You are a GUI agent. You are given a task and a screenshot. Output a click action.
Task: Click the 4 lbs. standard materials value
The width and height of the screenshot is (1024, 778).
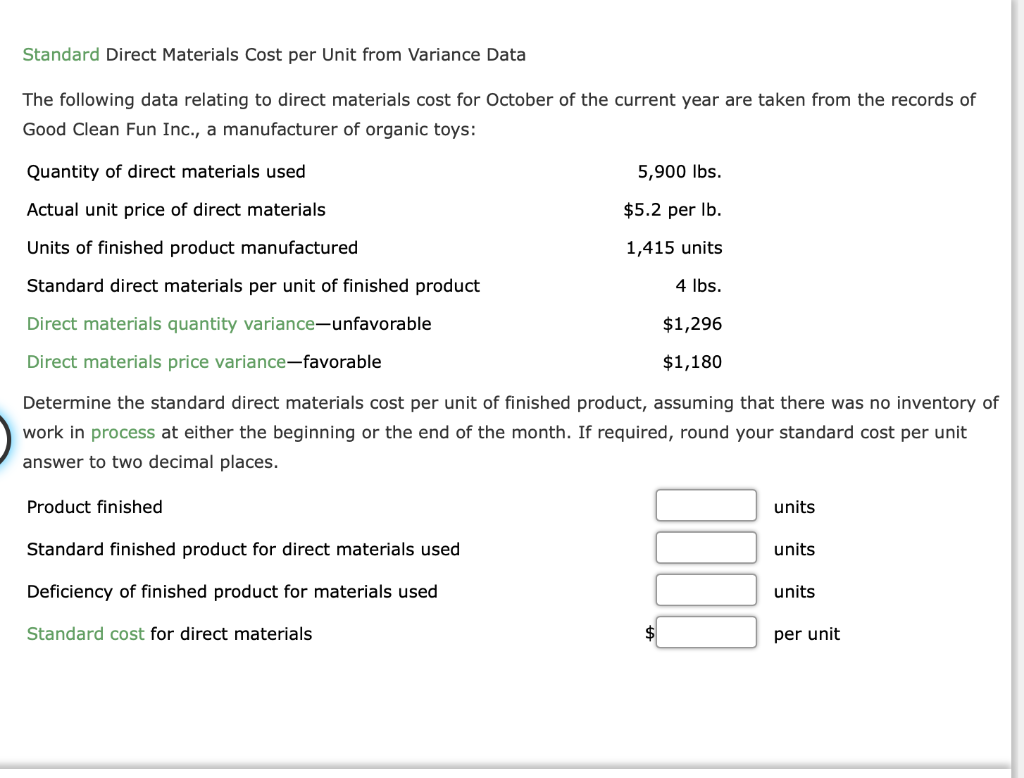(700, 285)
